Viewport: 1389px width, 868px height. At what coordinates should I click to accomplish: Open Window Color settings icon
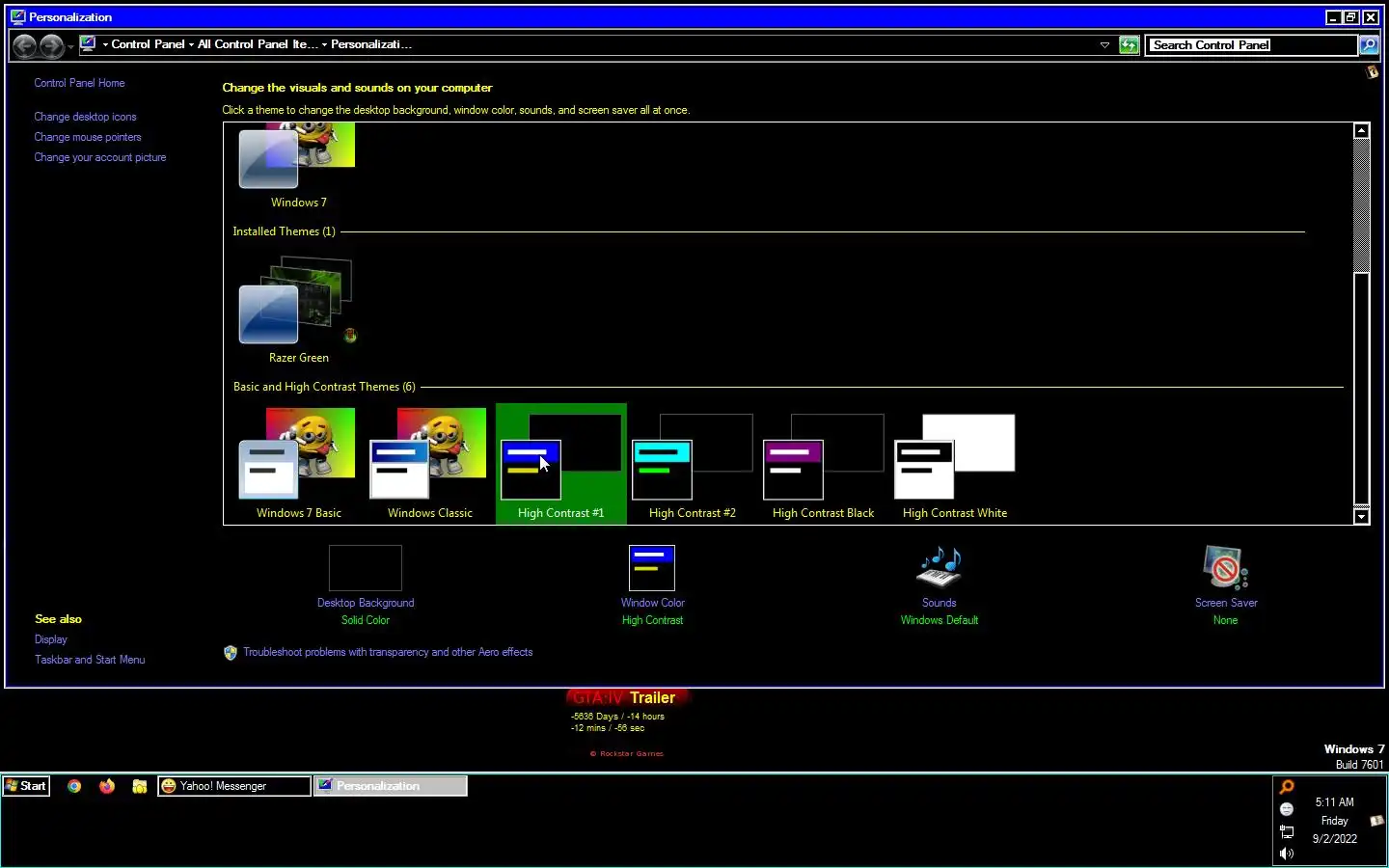click(x=652, y=568)
